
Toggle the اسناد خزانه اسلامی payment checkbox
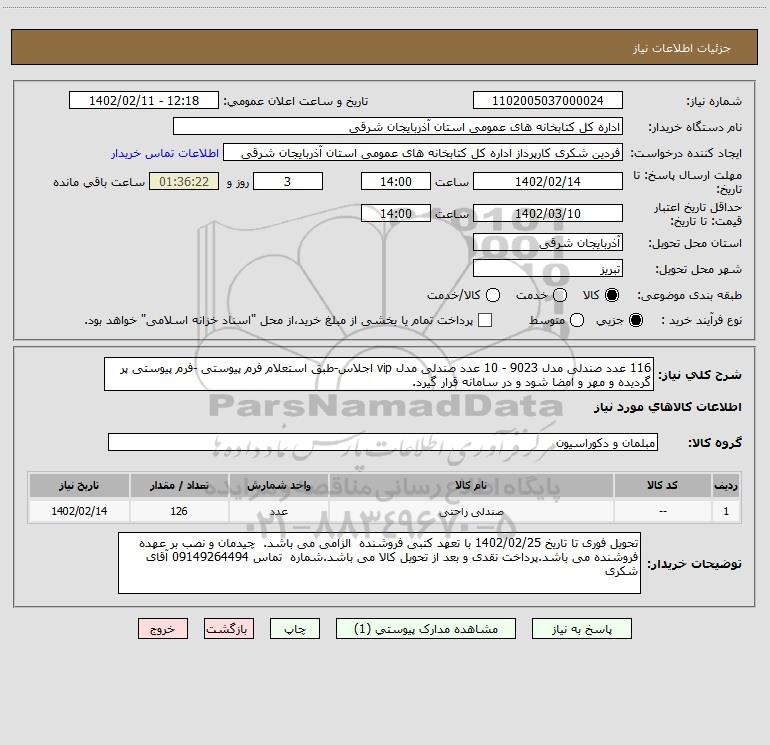pyautogui.click(x=485, y=320)
